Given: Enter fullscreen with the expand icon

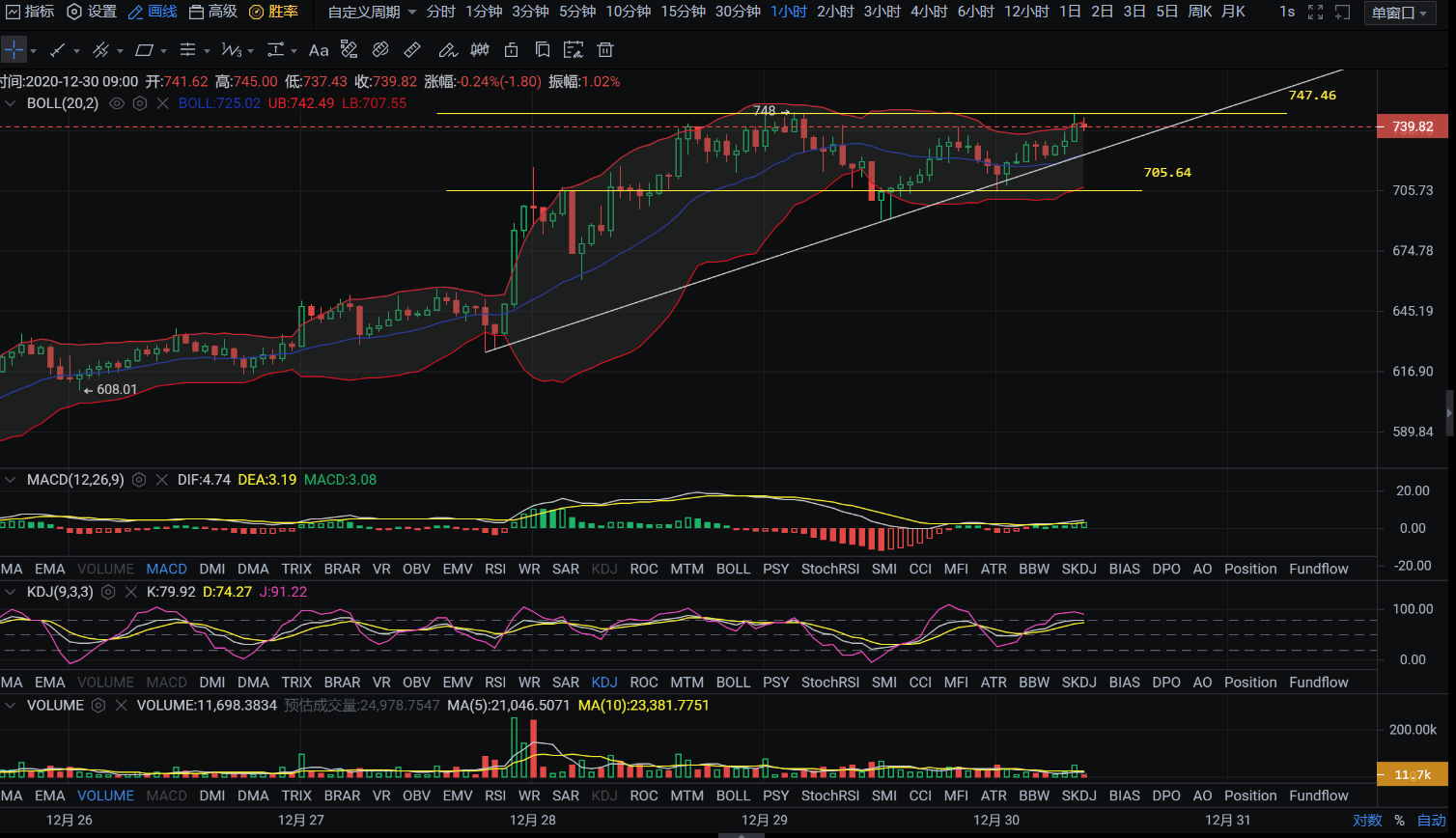Looking at the screenshot, I should [x=1315, y=12].
